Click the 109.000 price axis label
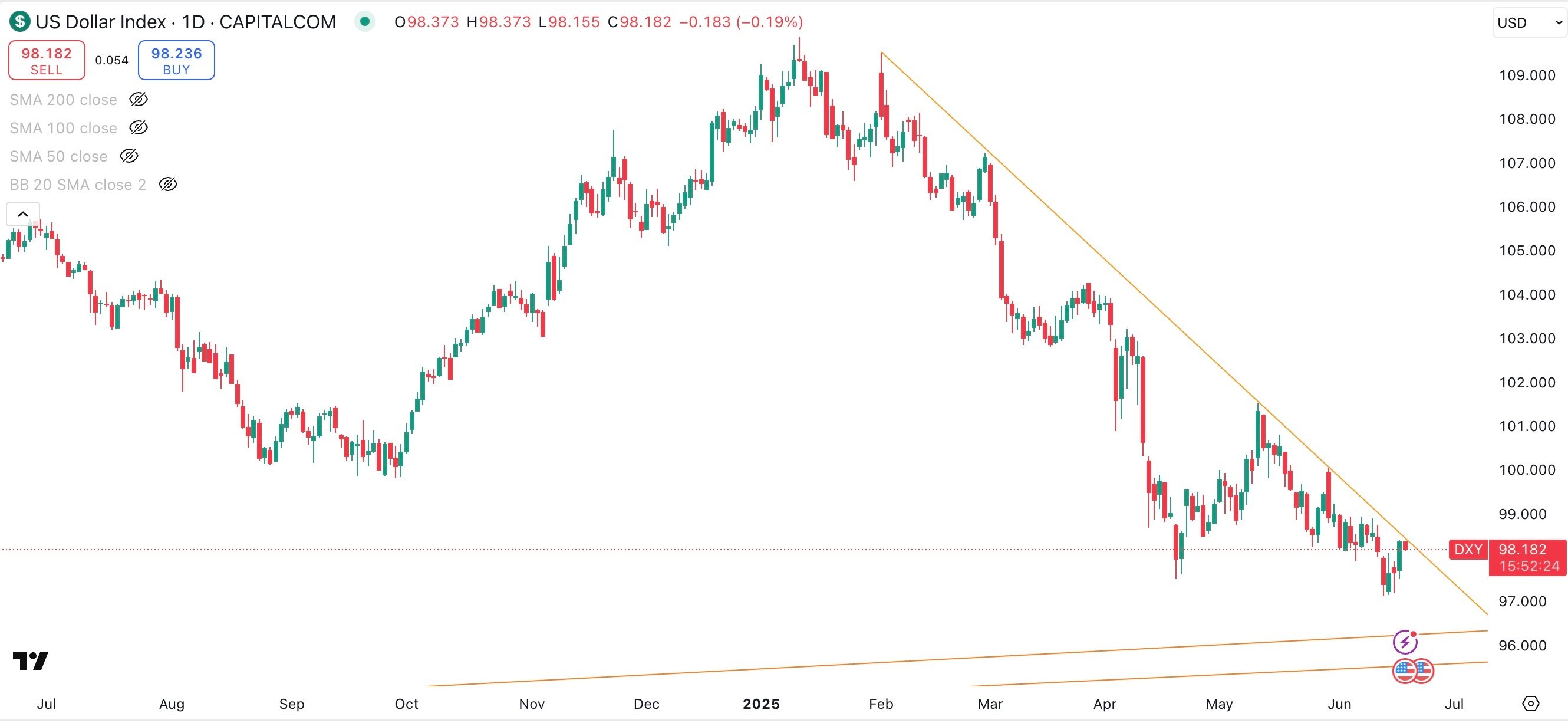 1527,75
